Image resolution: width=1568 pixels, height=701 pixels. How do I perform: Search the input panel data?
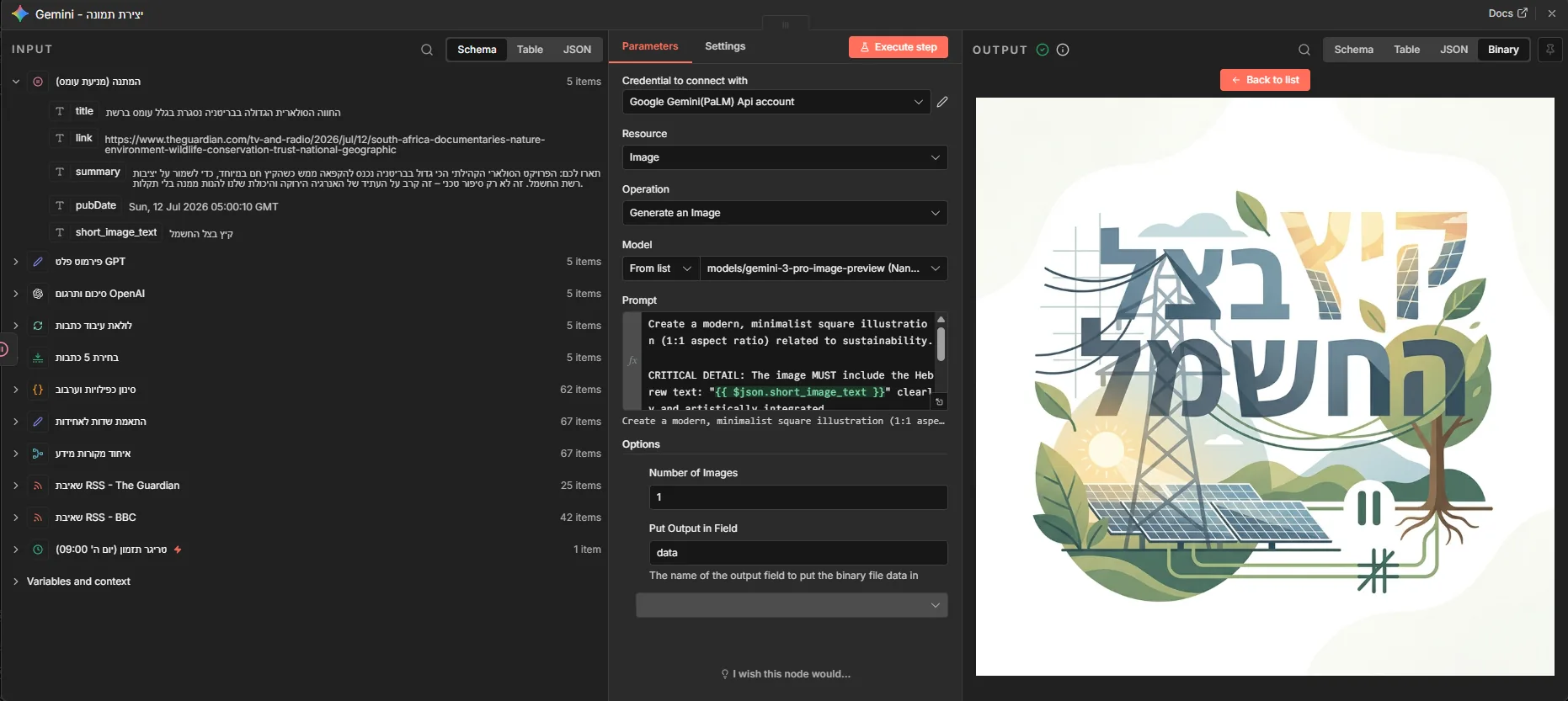427,50
